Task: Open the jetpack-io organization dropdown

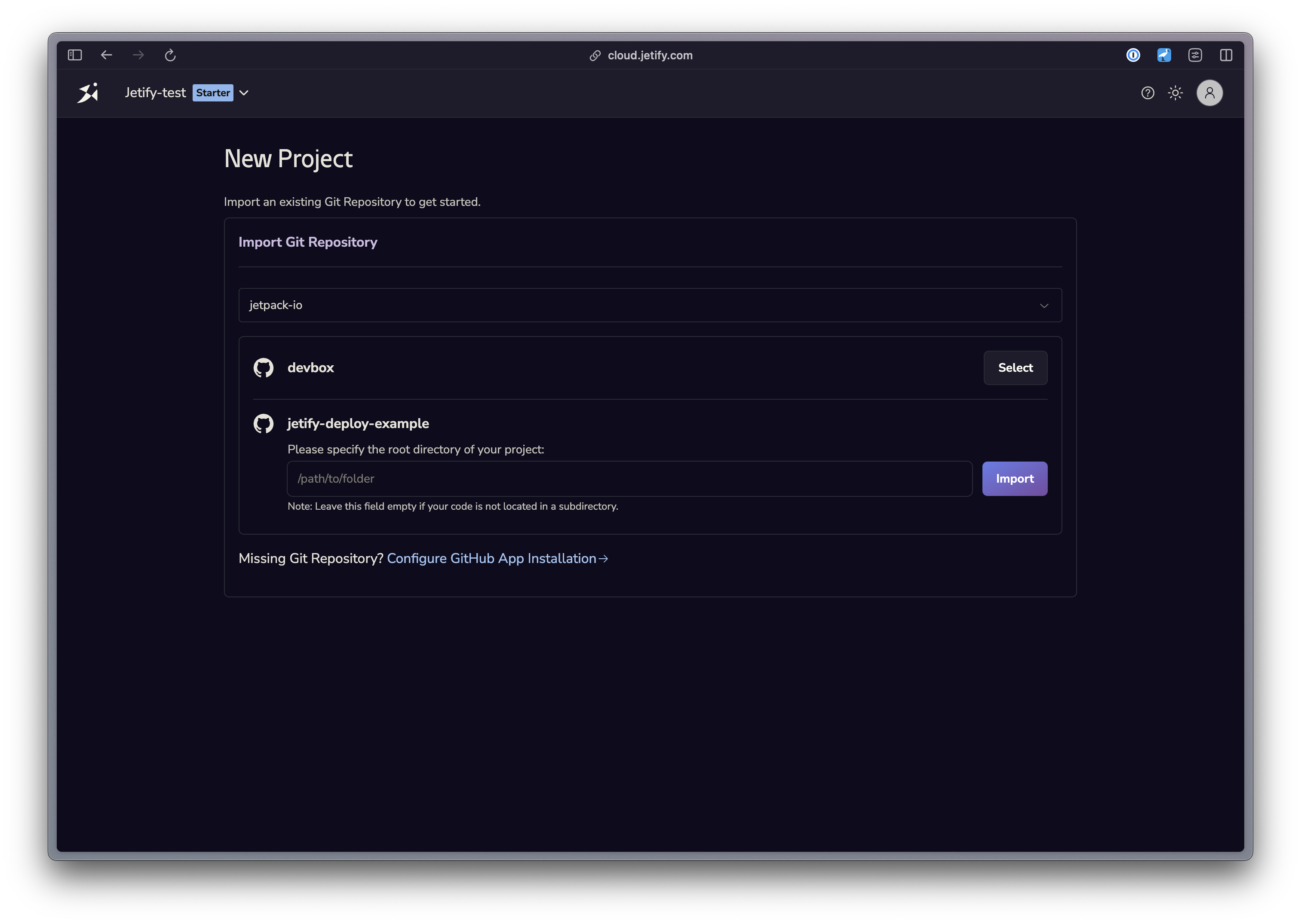Action: 649,305
